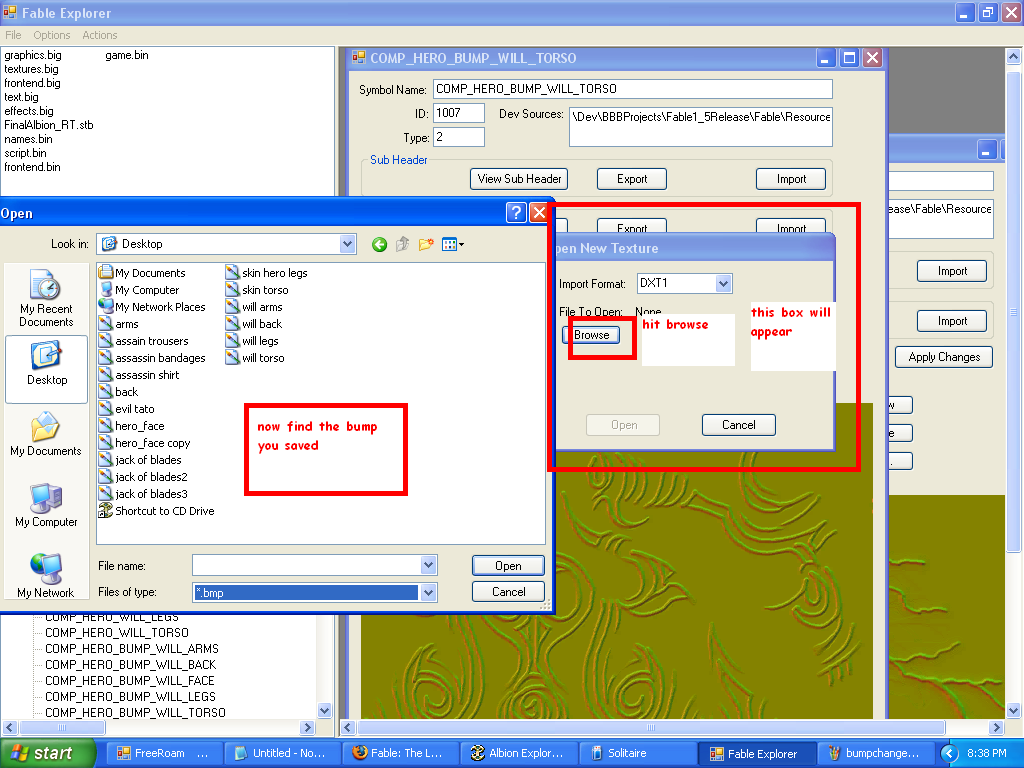Open the View Menu icon in Open dialog

tap(452, 244)
